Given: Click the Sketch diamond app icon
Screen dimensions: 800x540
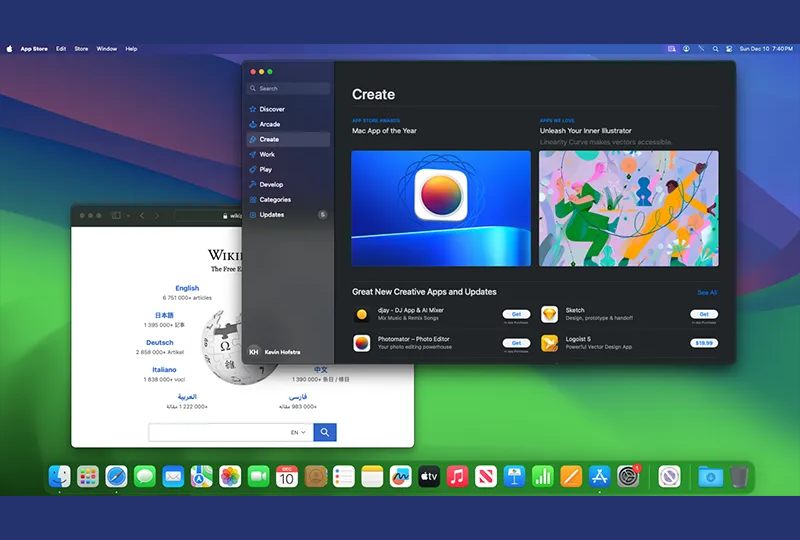Looking at the screenshot, I should (x=549, y=314).
